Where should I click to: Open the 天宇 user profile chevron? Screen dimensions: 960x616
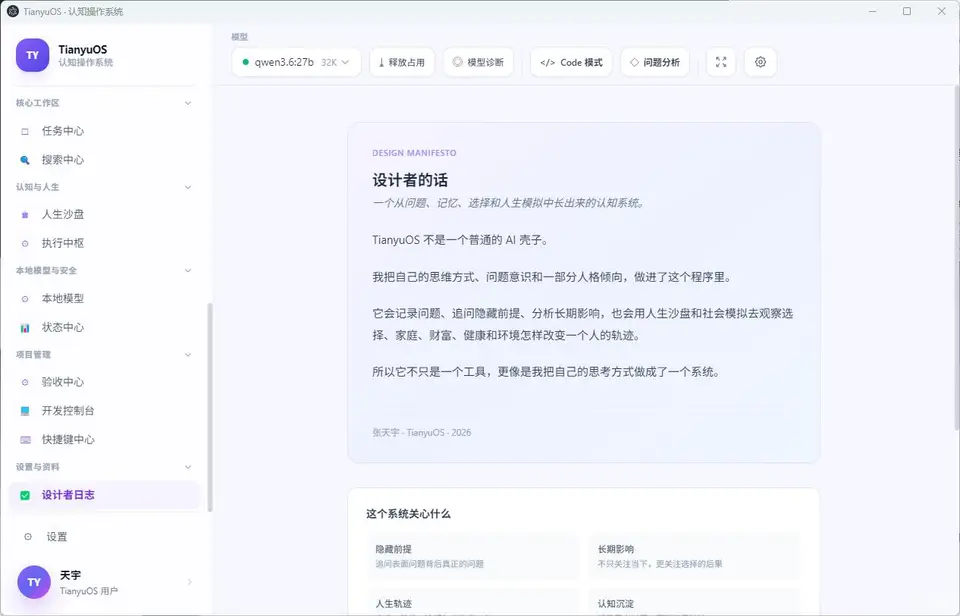coord(189,582)
